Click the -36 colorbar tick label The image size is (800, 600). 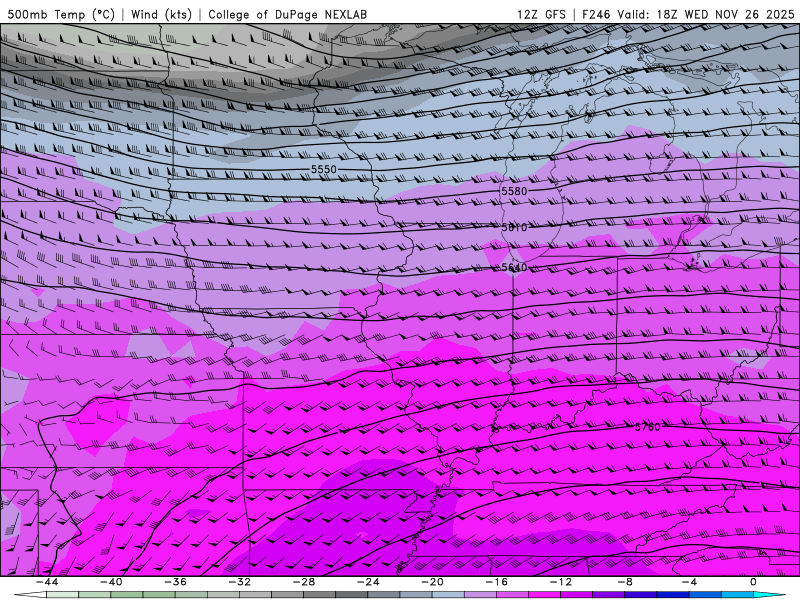176,582
